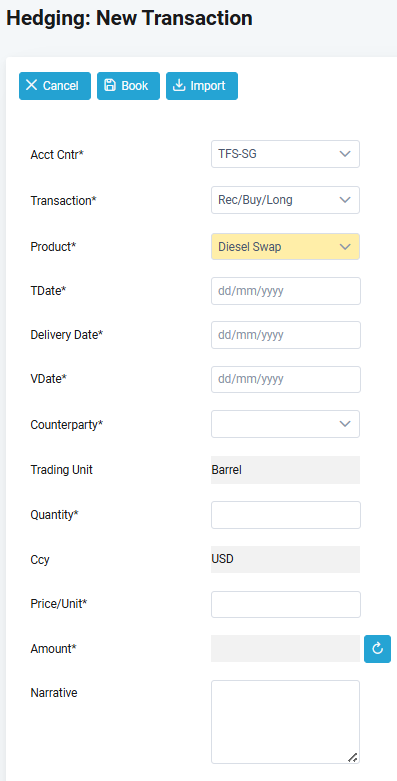The width and height of the screenshot is (397, 781).
Task: Click the Hedging: New Transaction heading
Action: pyautogui.click(x=130, y=18)
